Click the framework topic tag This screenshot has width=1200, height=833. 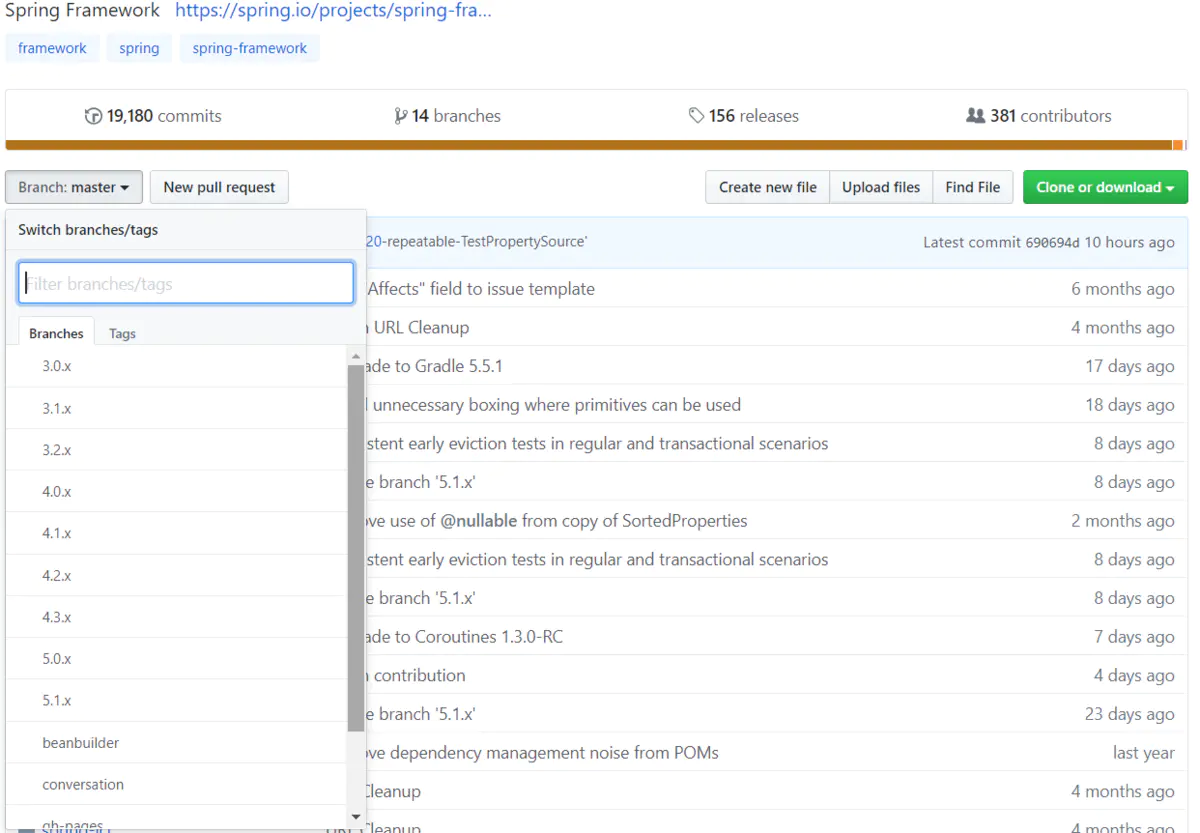click(52, 48)
